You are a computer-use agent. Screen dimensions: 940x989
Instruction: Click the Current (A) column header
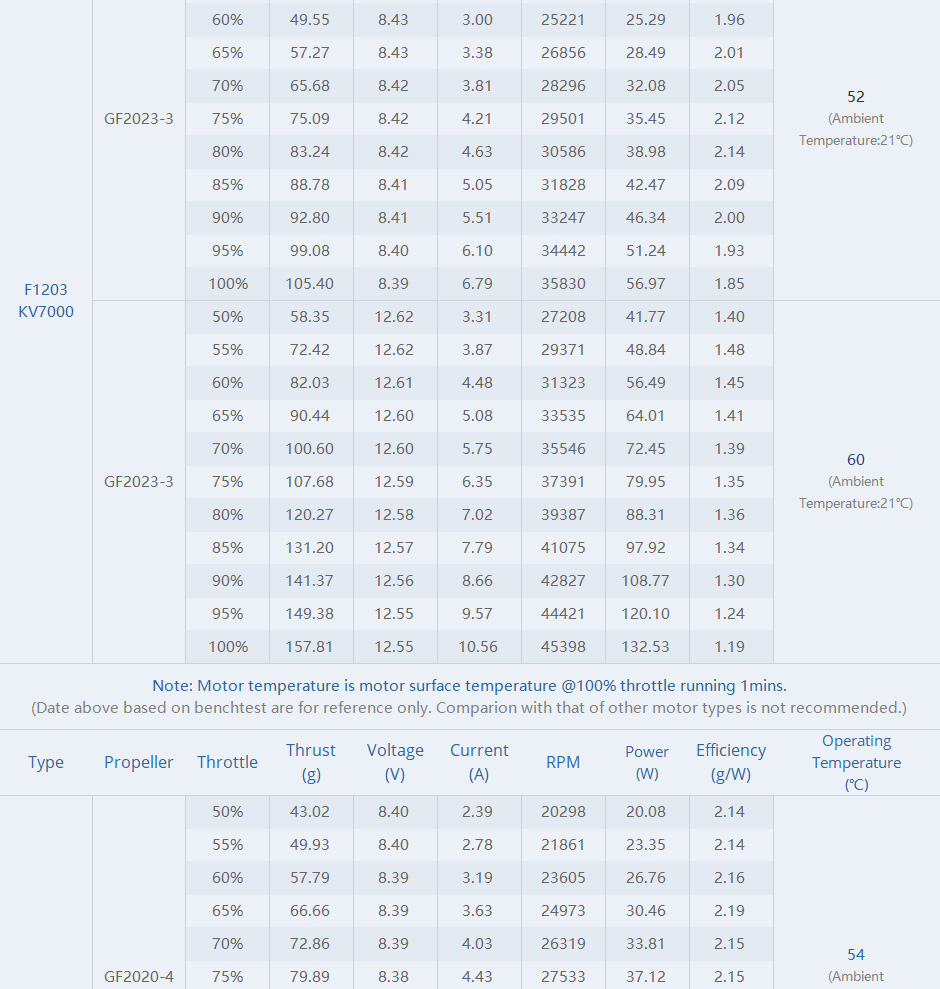[x=479, y=762]
